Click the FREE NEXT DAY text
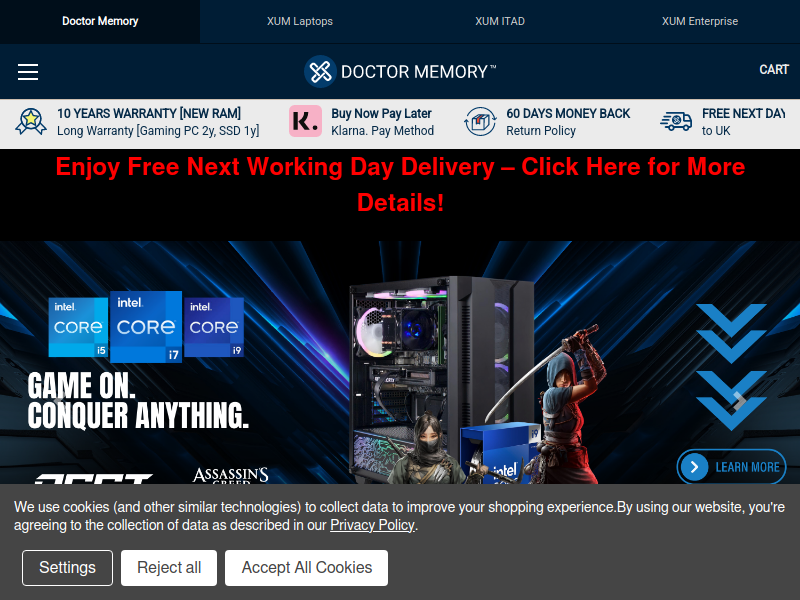 click(x=744, y=113)
